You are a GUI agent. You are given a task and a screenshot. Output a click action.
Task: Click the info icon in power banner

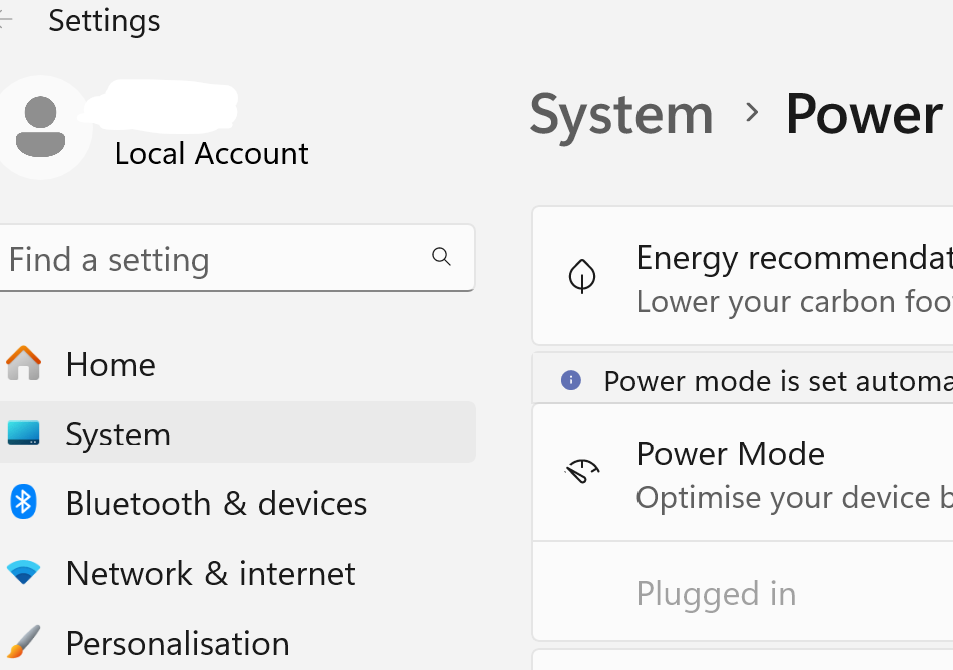pyautogui.click(x=571, y=380)
